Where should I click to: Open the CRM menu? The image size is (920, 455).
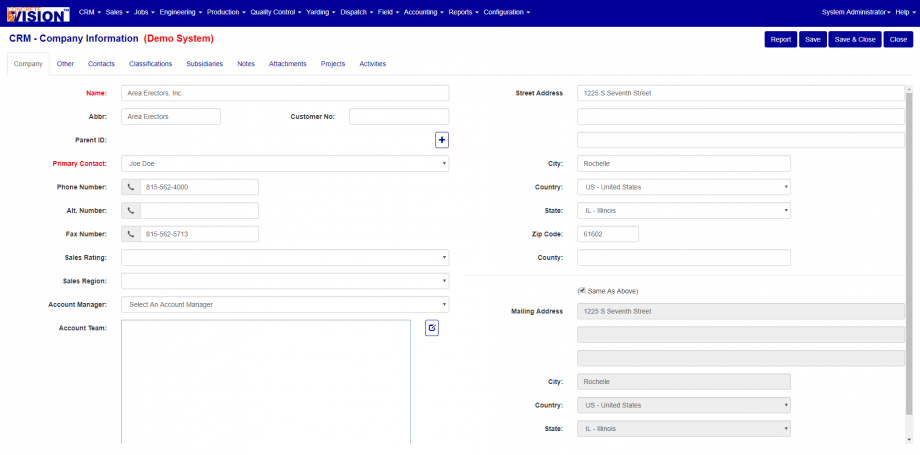point(90,12)
